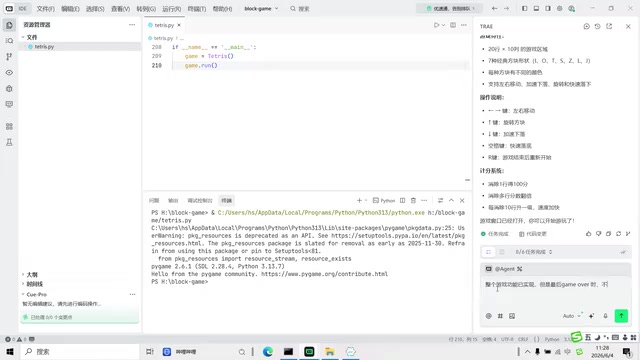Expand the 6/6 tasks completed list
Screen dimensions: 640x360
coord(534,252)
